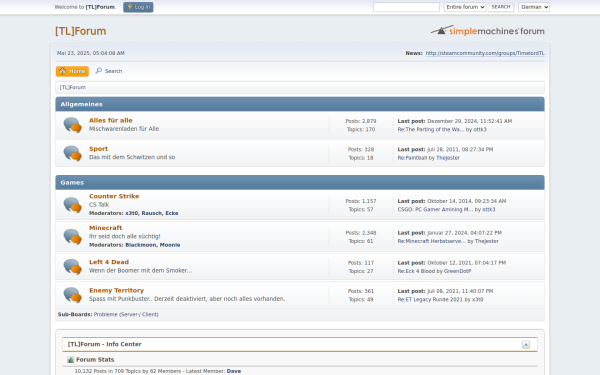The width and height of the screenshot is (600, 375).
Task: Open last post Re:Eck 4 Blood
Action: pos(416,271)
